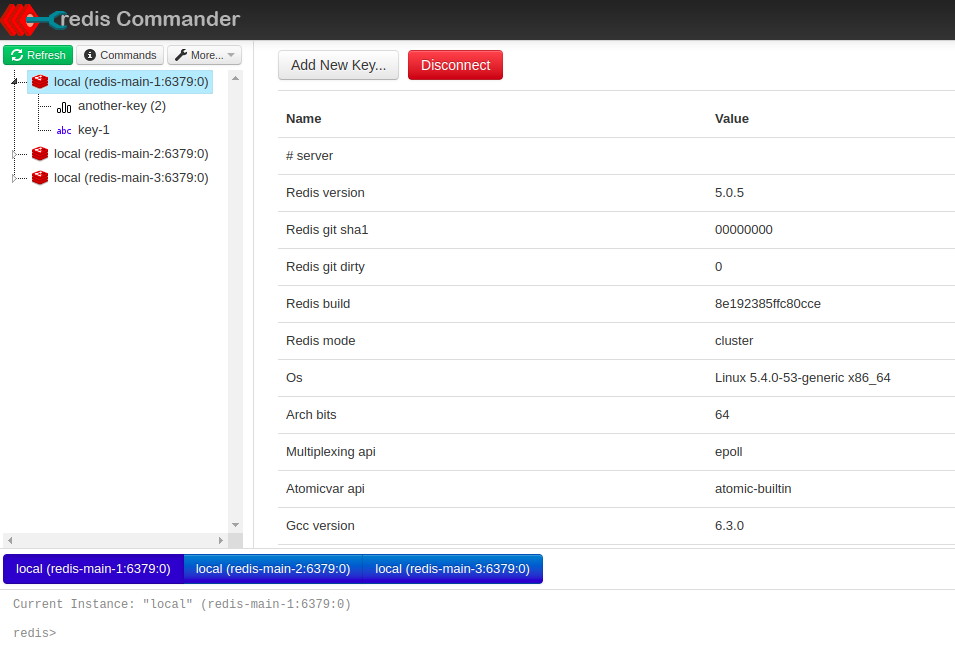This screenshot has height=646, width=955.
Task: Click the red Redis cube icon beside redis-main-1
Action: [39, 81]
